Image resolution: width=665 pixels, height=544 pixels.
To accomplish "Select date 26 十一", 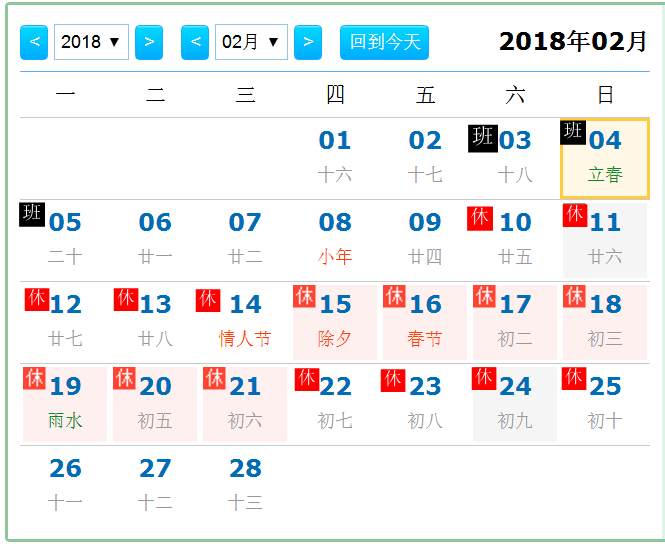I will coord(65,486).
